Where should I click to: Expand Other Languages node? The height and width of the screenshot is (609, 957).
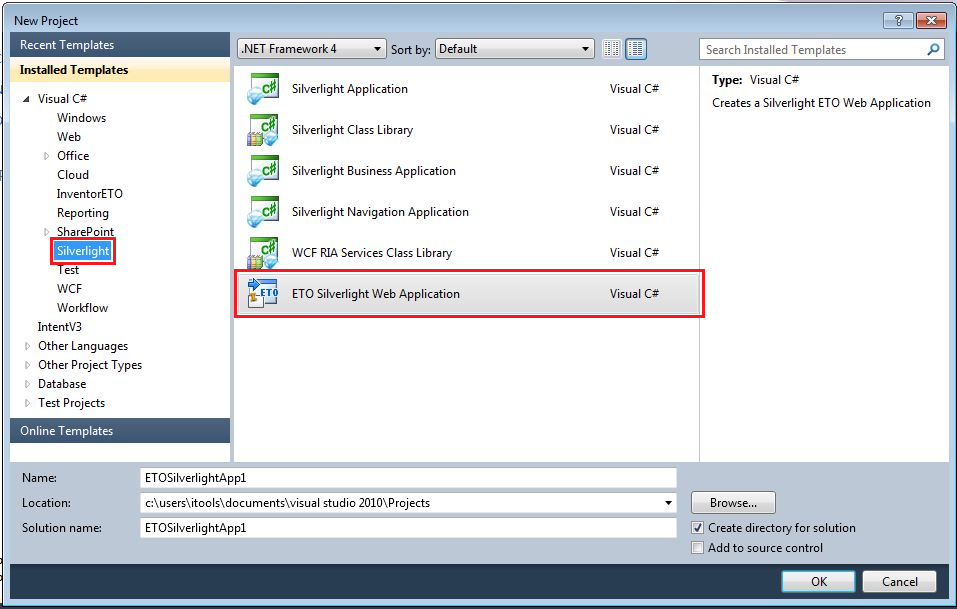[x=27, y=346]
